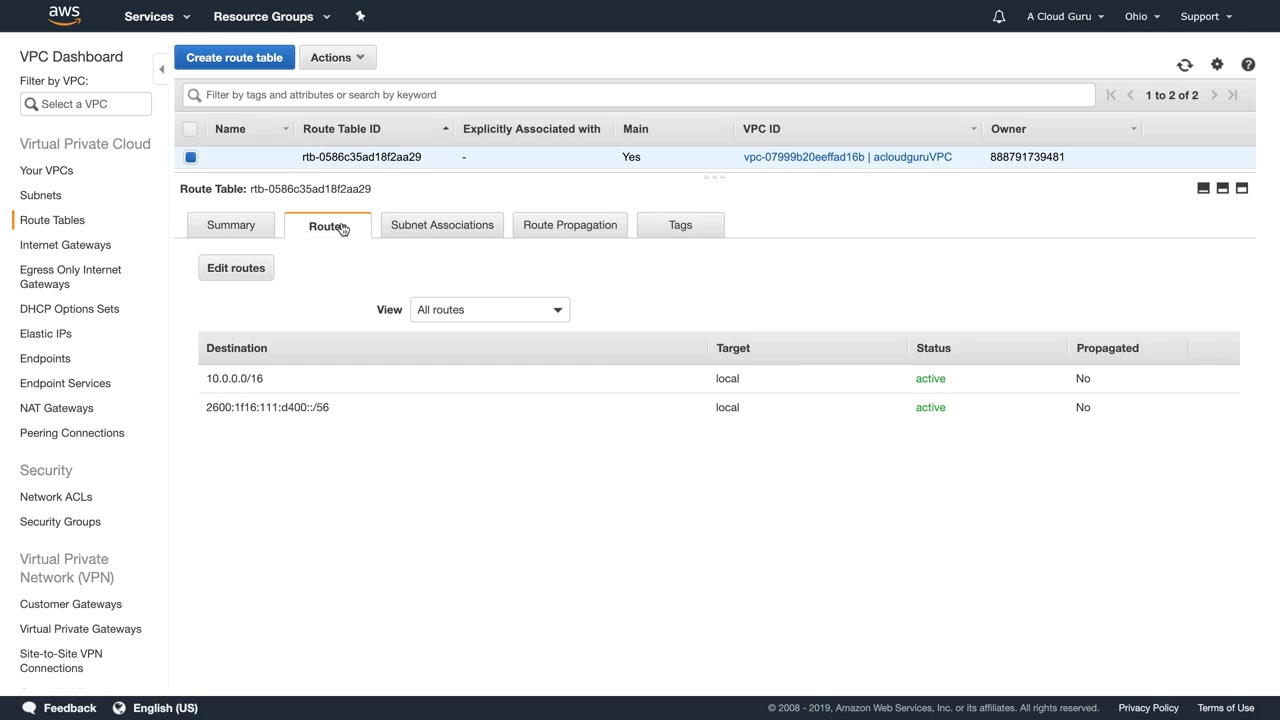Image resolution: width=1280 pixels, height=720 pixels.
Task: Open the help question mark icon
Action: [1248, 65]
